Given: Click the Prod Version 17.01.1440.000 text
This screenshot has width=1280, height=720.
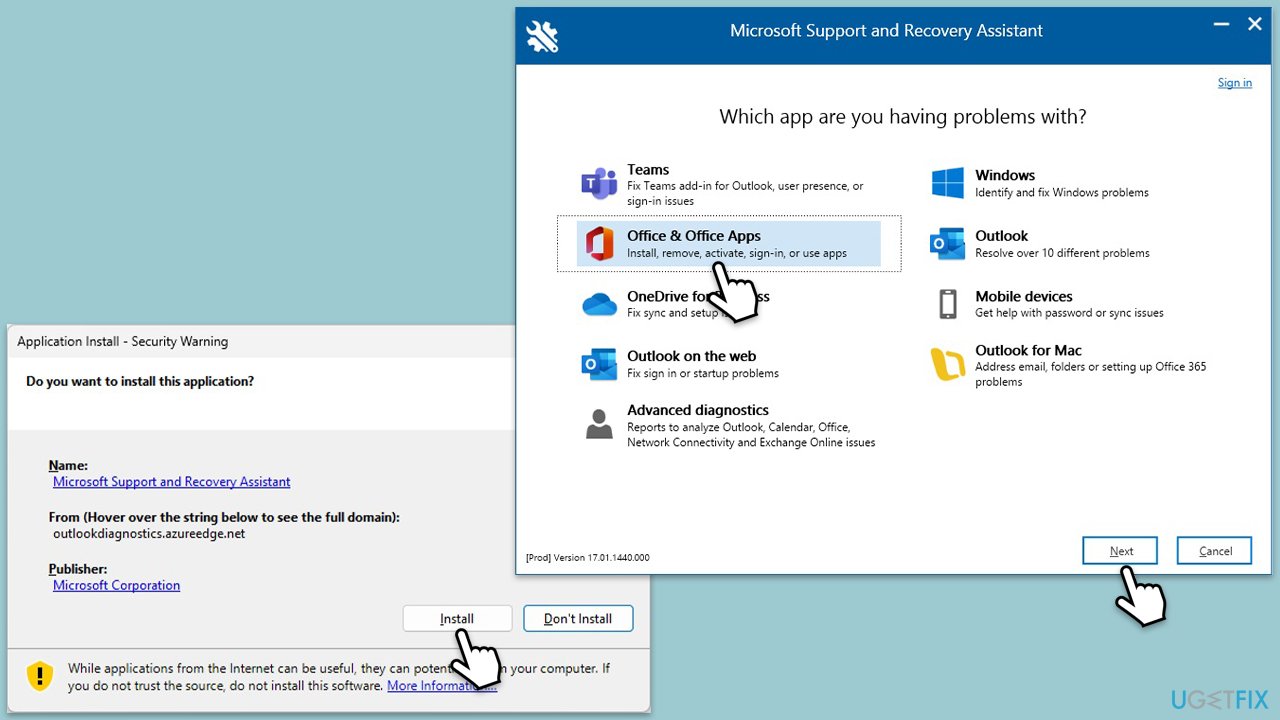Looking at the screenshot, I should (587, 558).
